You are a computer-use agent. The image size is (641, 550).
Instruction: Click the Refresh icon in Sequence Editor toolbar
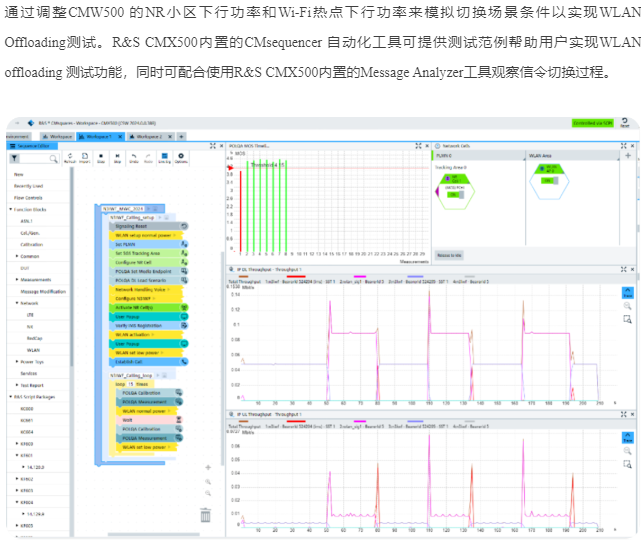pos(70,157)
